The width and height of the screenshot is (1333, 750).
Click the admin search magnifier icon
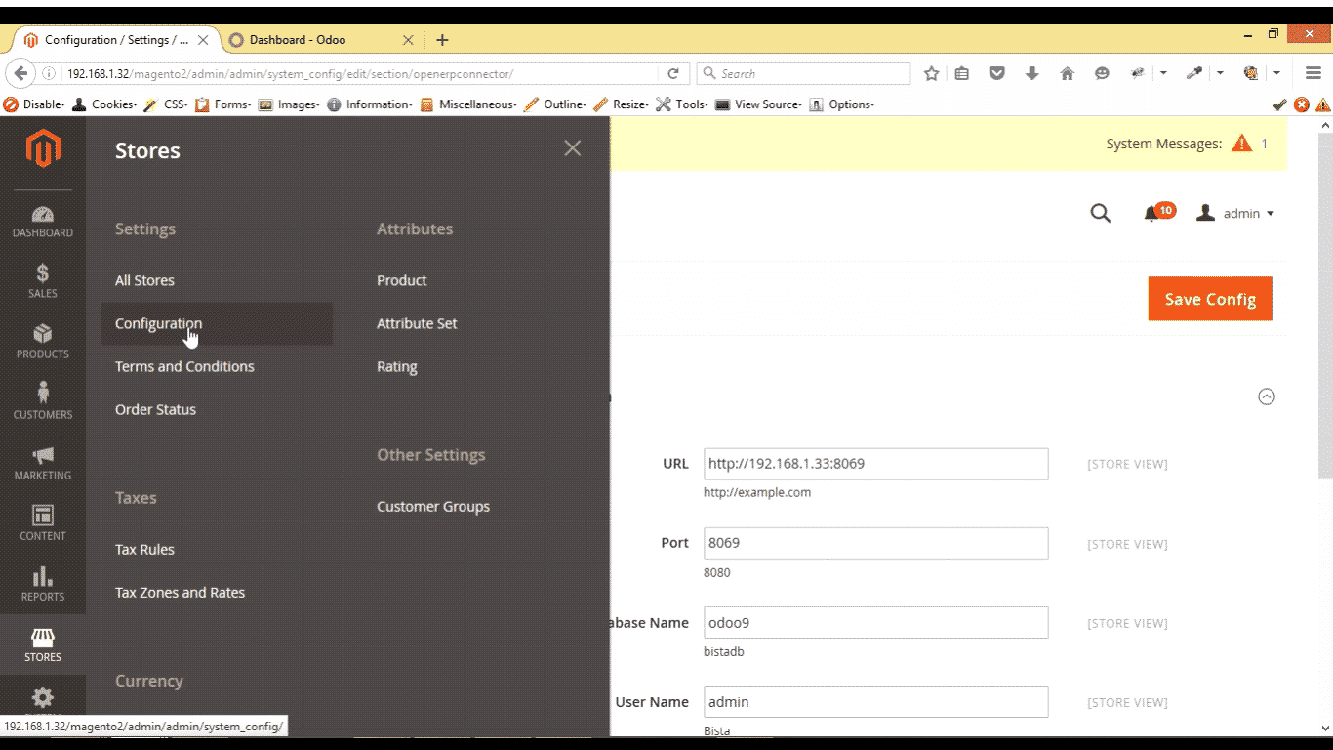1100,213
